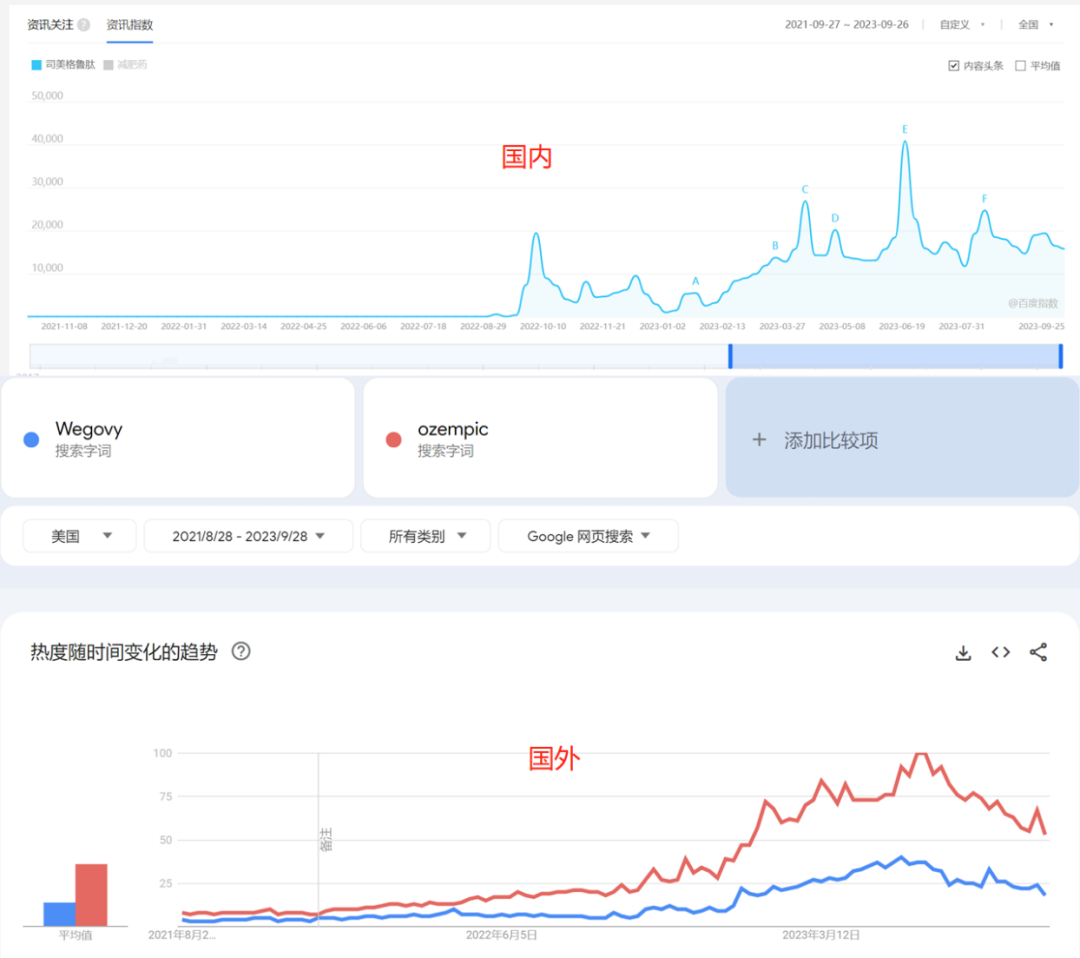Viewport: 1080px width, 958px height.
Task: Click the 2022年6月5日 axis label
Action: pyautogui.click(x=501, y=935)
